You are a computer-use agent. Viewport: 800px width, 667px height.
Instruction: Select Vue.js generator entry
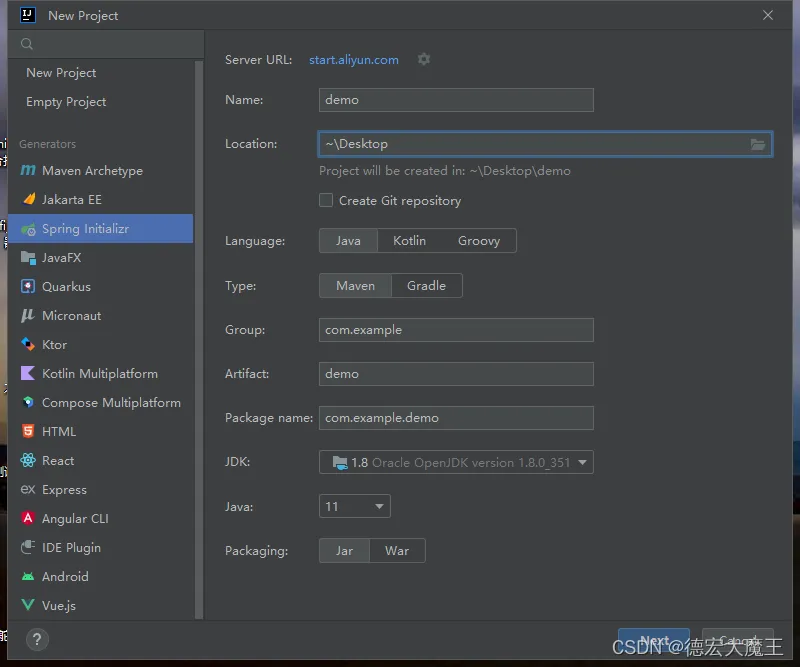[101, 605]
